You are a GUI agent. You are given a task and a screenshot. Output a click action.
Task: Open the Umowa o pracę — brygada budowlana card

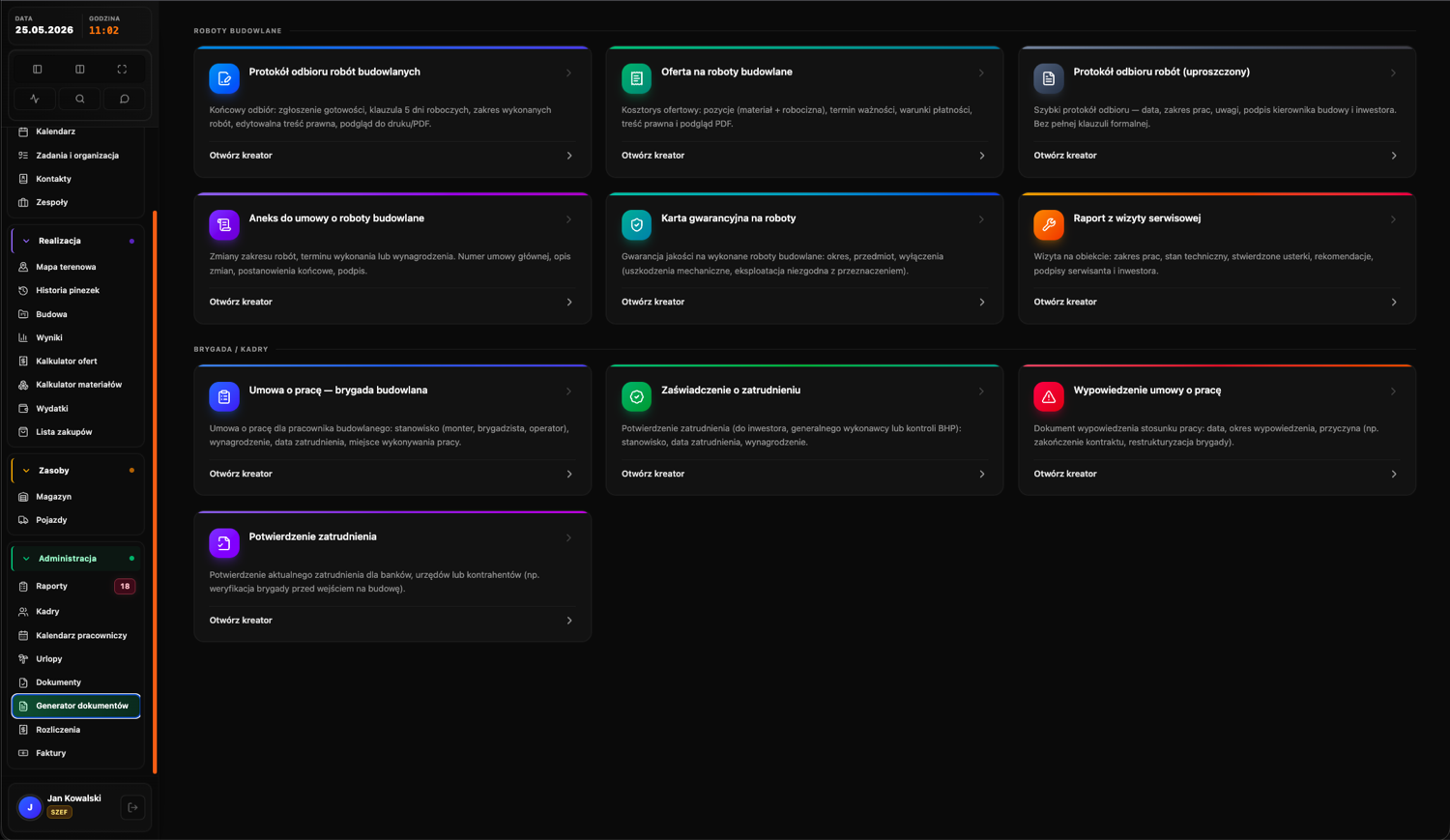(x=392, y=430)
